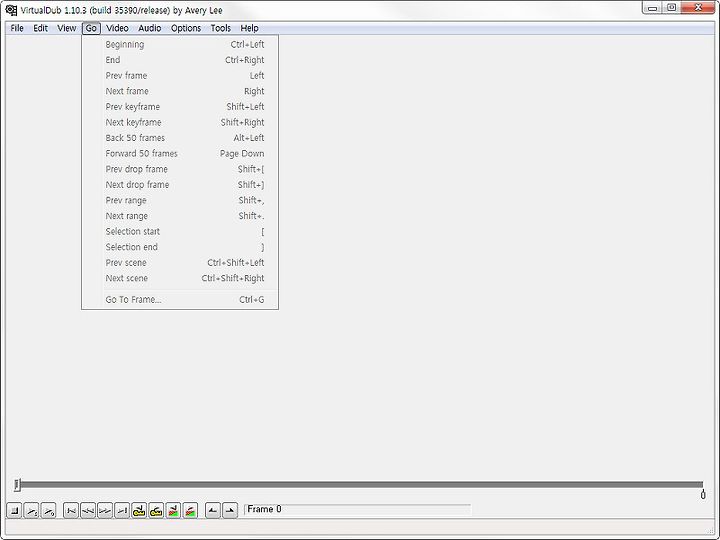The image size is (720, 540).
Task: Click the Play output button
Action: [49, 510]
